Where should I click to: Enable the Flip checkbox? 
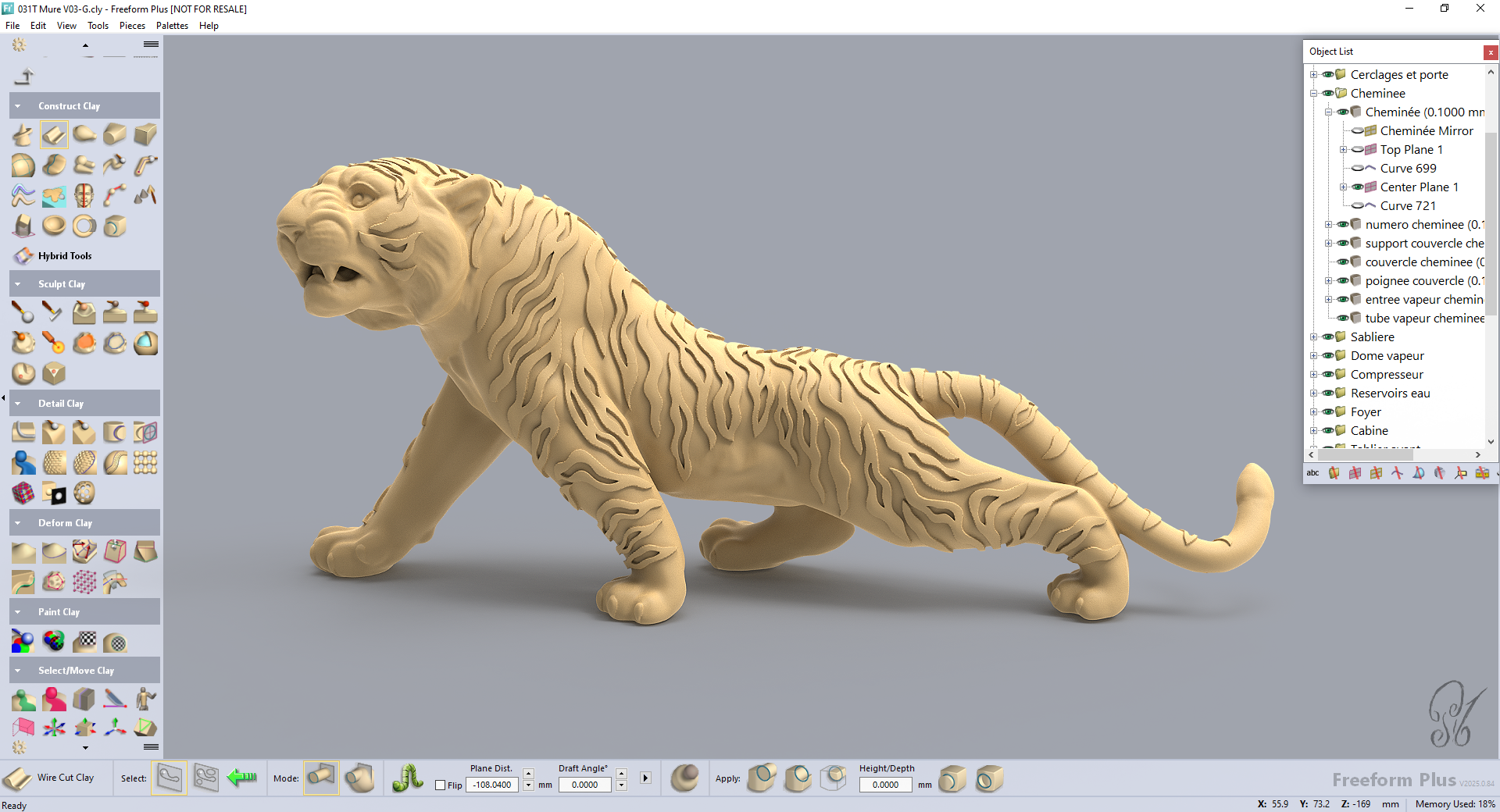pos(440,785)
